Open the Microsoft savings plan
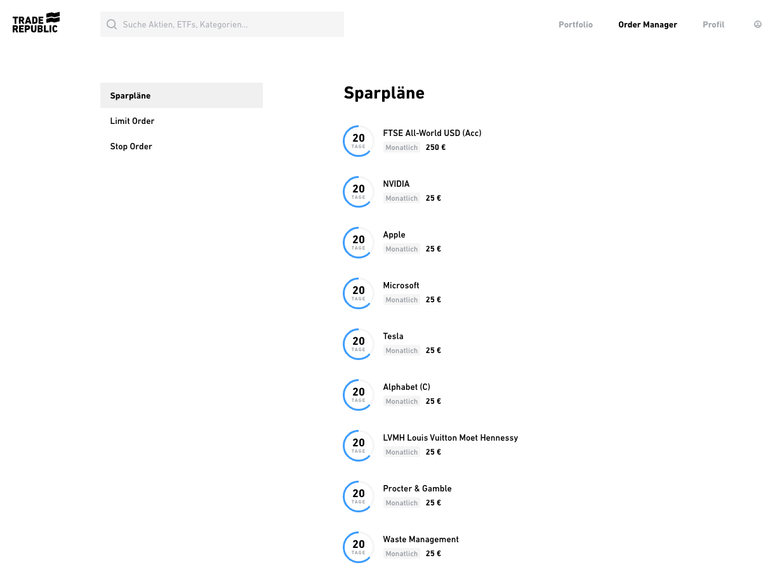 401,286
